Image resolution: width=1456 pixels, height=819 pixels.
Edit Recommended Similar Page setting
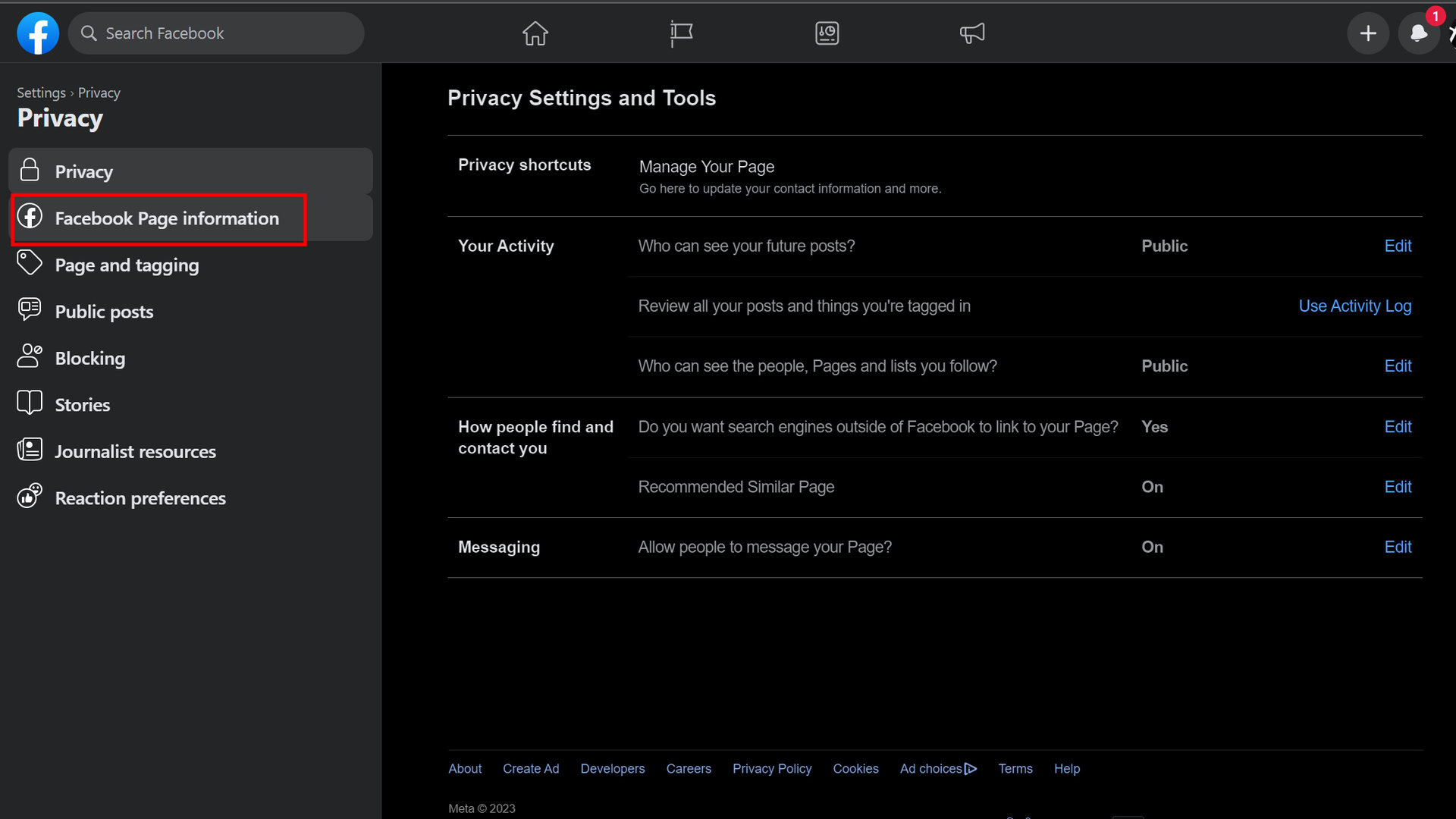tap(1397, 487)
